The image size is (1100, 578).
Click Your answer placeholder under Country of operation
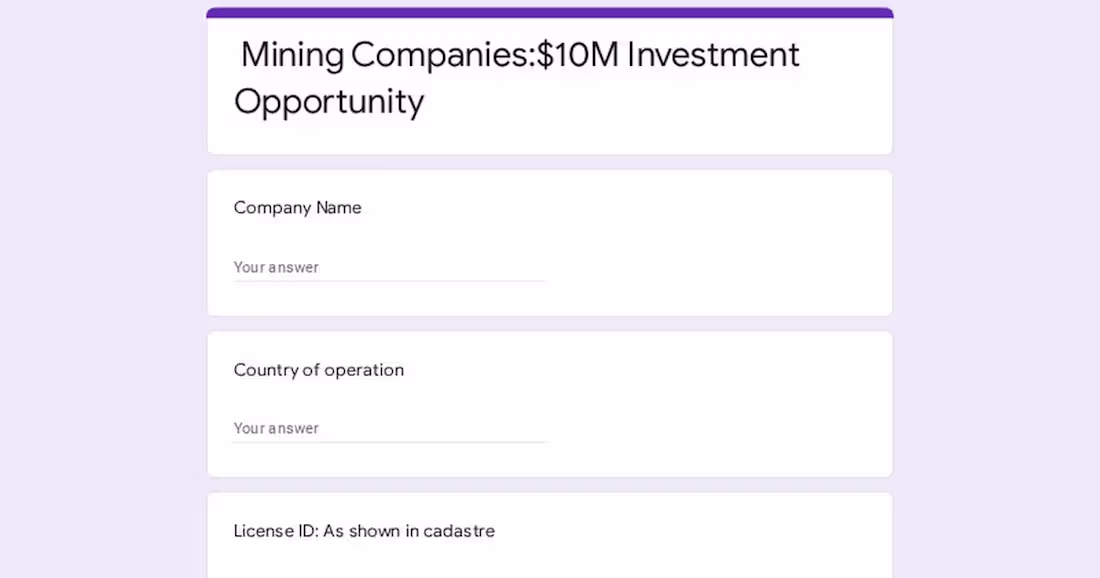276,428
